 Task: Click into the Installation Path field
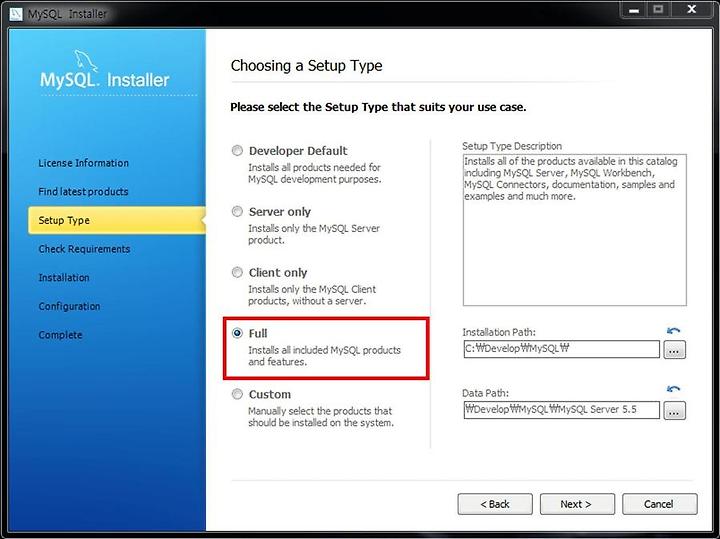pyautogui.click(x=561, y=349)
